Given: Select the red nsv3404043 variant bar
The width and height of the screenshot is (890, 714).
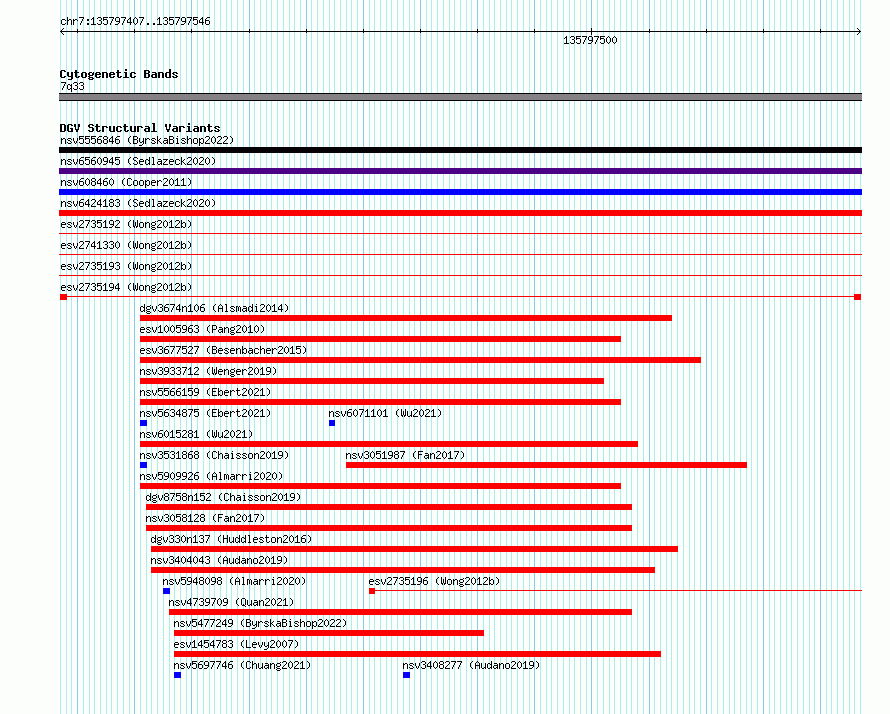Looking at the screenshot, I should tap(403, 570).
